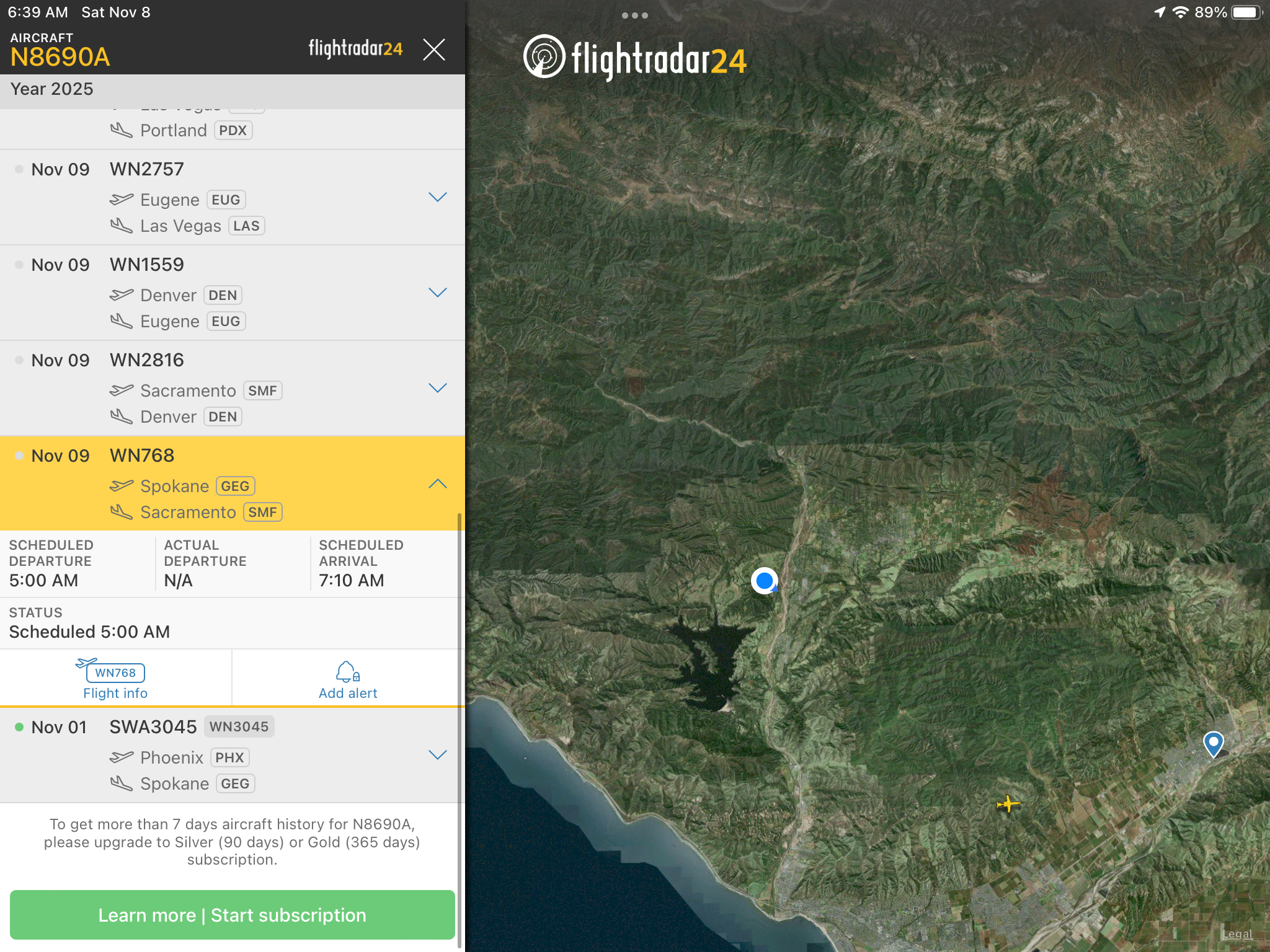1270x952 pixels.
Task: Collapse the highlighted WN768 flight row
Action: 438,483
